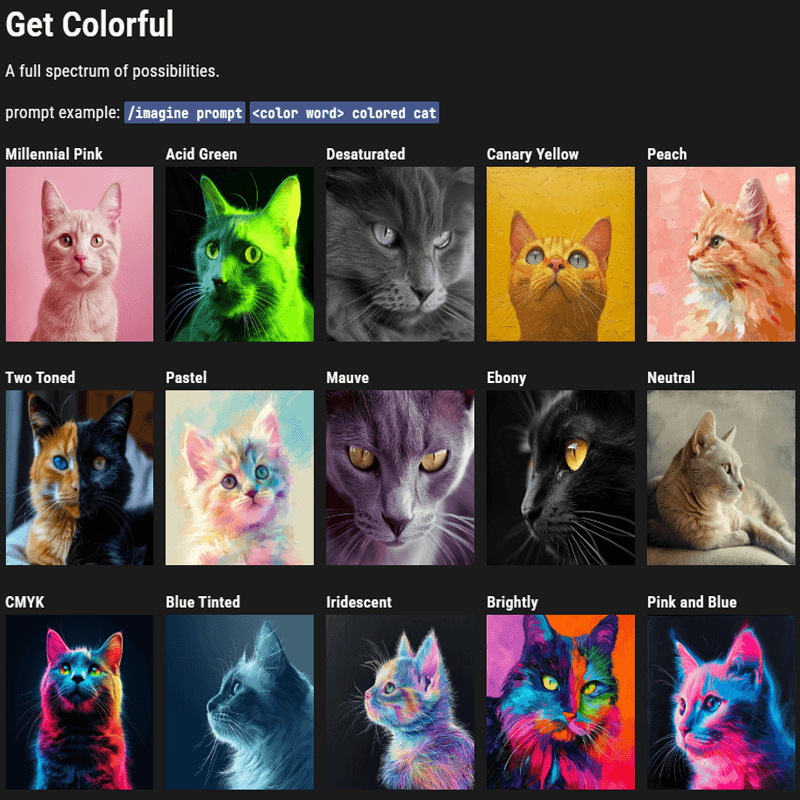Click the '/imagine prompt' code snippet

click(x=184, y=113)
